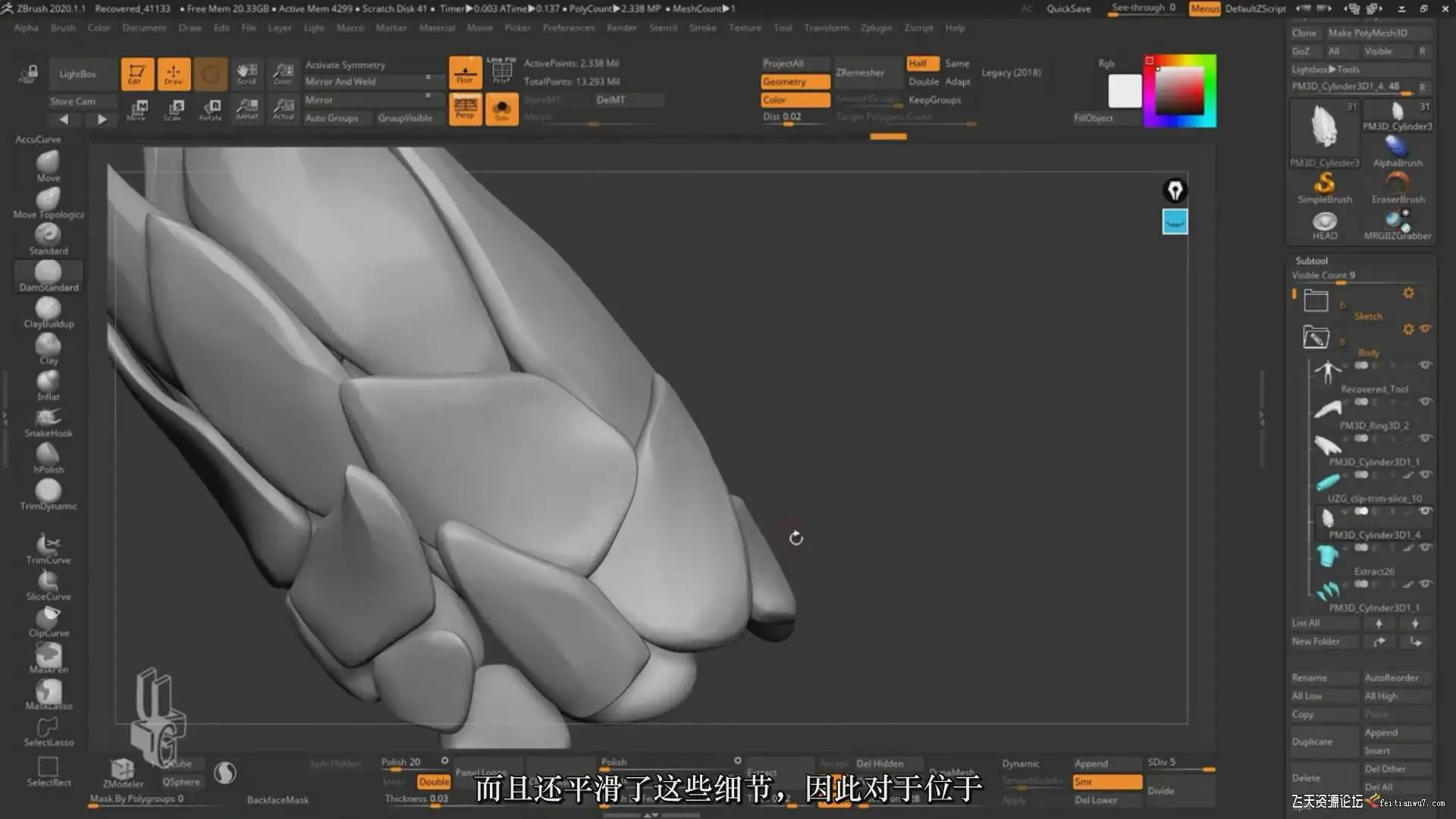Choose the ClayBuildup brush
This screenshot has height=819, width=1456.
click(48, 312)
